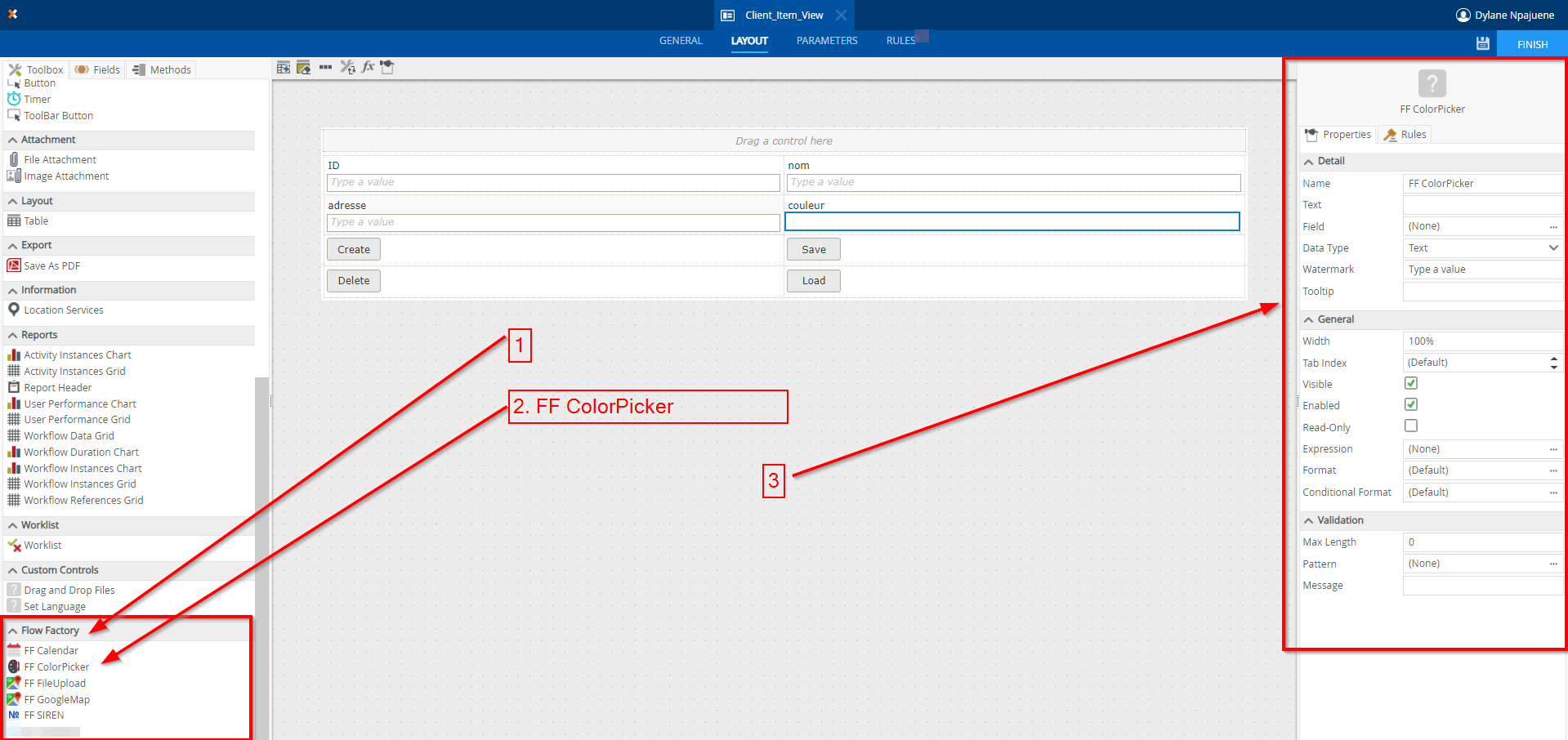The image size is (1568, 740).
Task: Select FF ColorPicker in Flow Factory toolbox
Action: coord(56,667)
